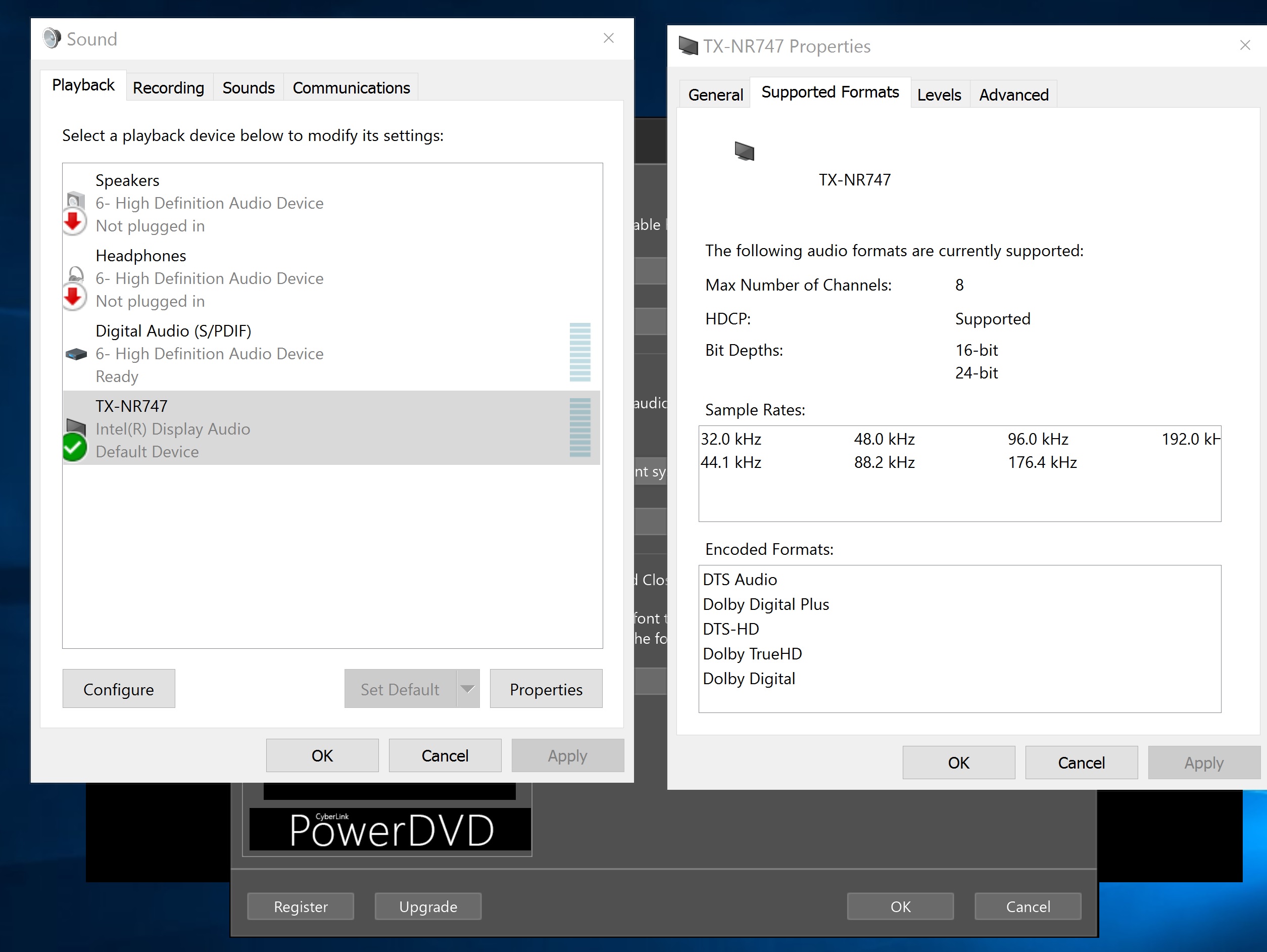Click OK in the PowerDVD window
This screenshot has height=952, width=1267.
[x=900, y=906]
